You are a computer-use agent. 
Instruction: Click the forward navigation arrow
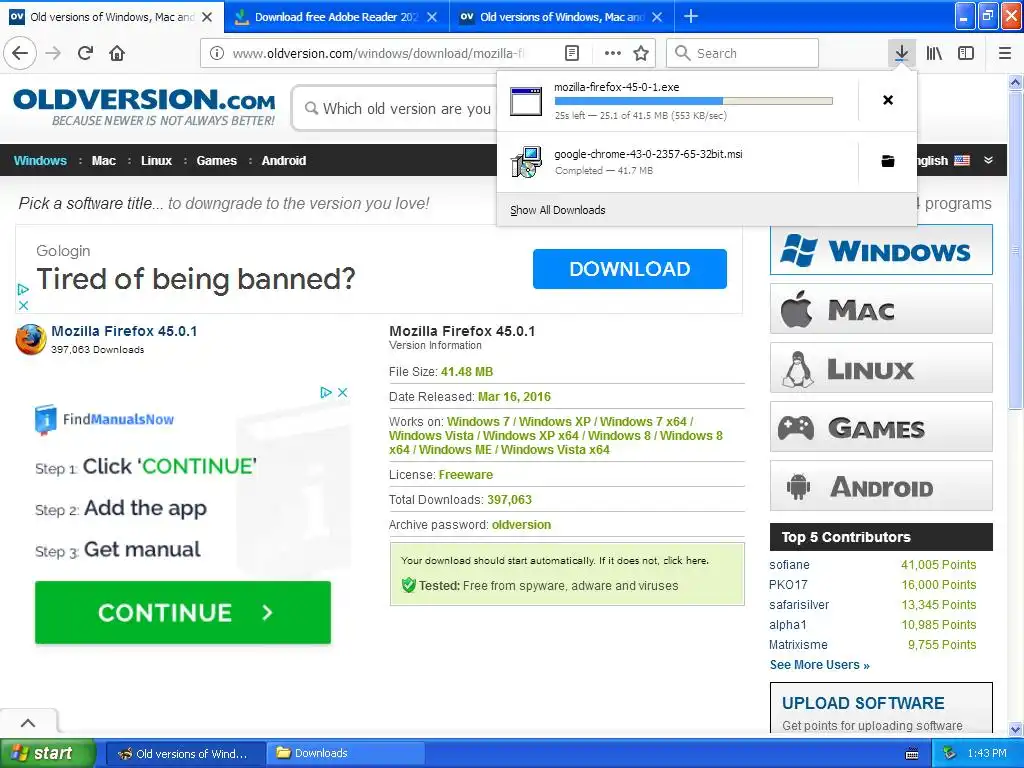coord(54,53)
